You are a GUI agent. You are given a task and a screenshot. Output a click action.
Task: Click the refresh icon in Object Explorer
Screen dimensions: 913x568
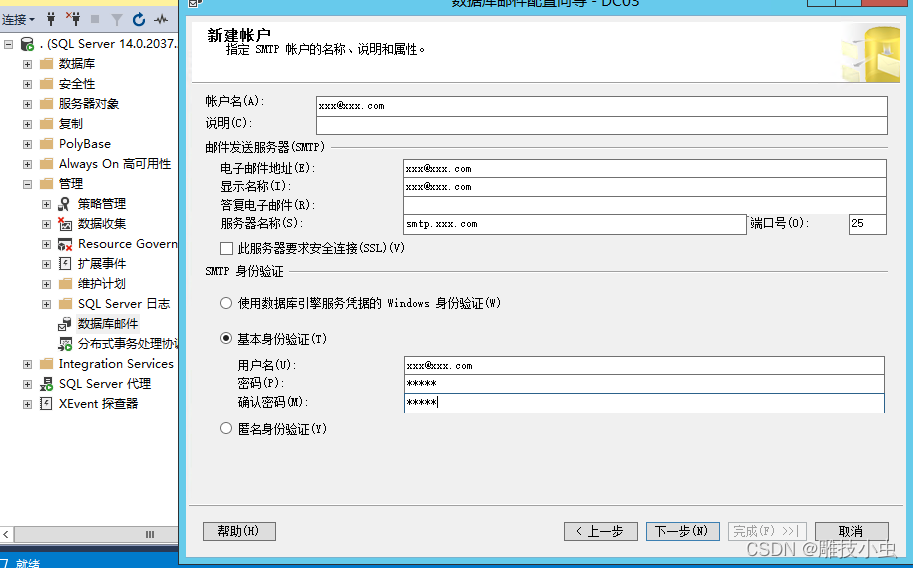139,20
